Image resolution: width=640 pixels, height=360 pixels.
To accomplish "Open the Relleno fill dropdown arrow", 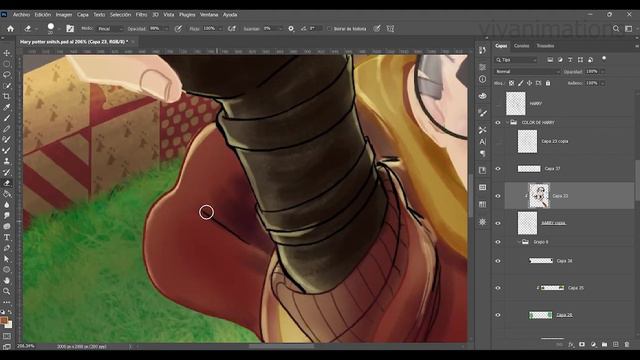I will pyautogui.click(x=603, y=83).
